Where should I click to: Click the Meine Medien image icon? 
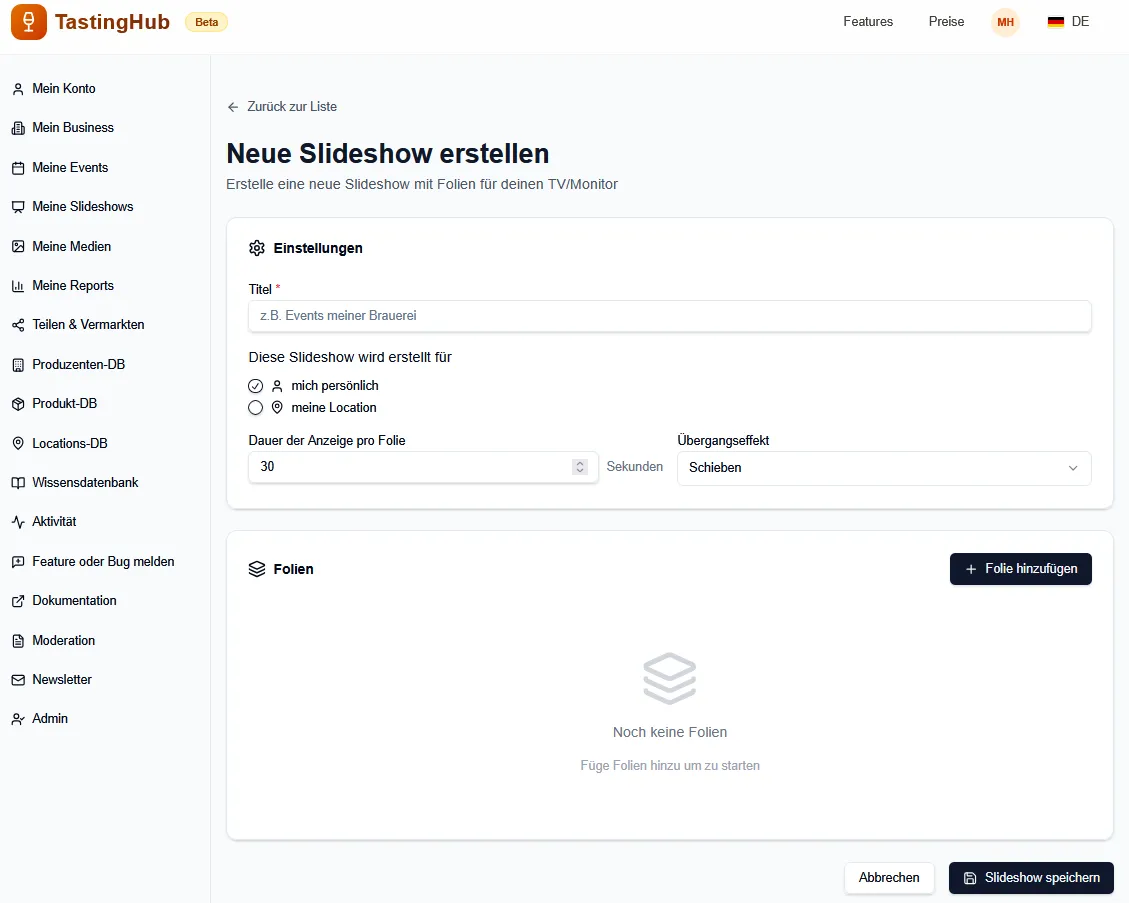tap(17, 246)
